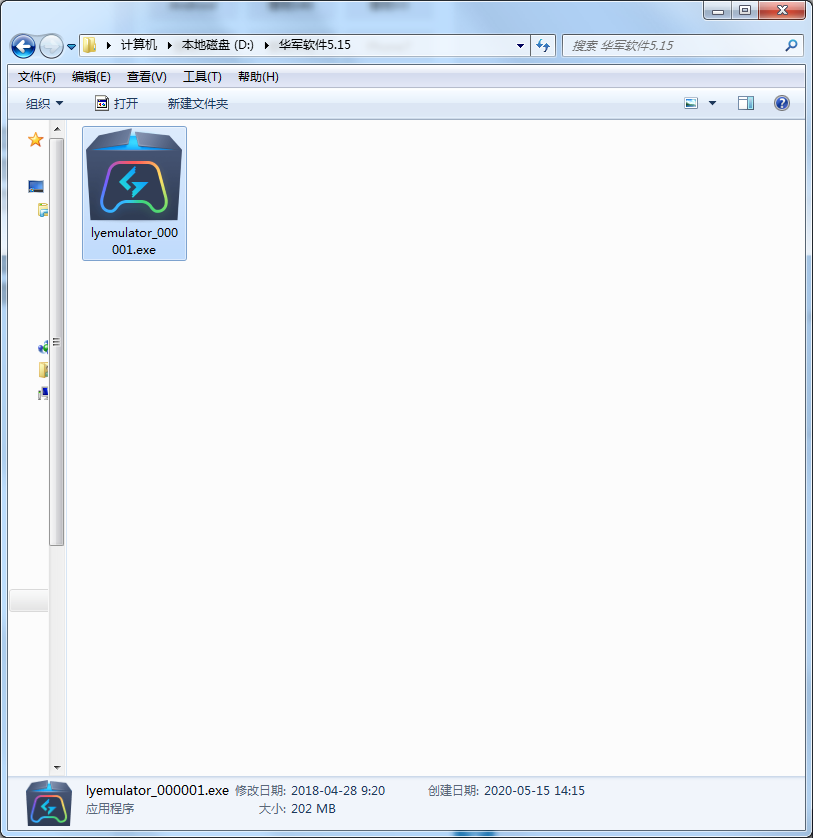Click 新建文件夹 button
813x838 pixels.
(x=198, y=104)
